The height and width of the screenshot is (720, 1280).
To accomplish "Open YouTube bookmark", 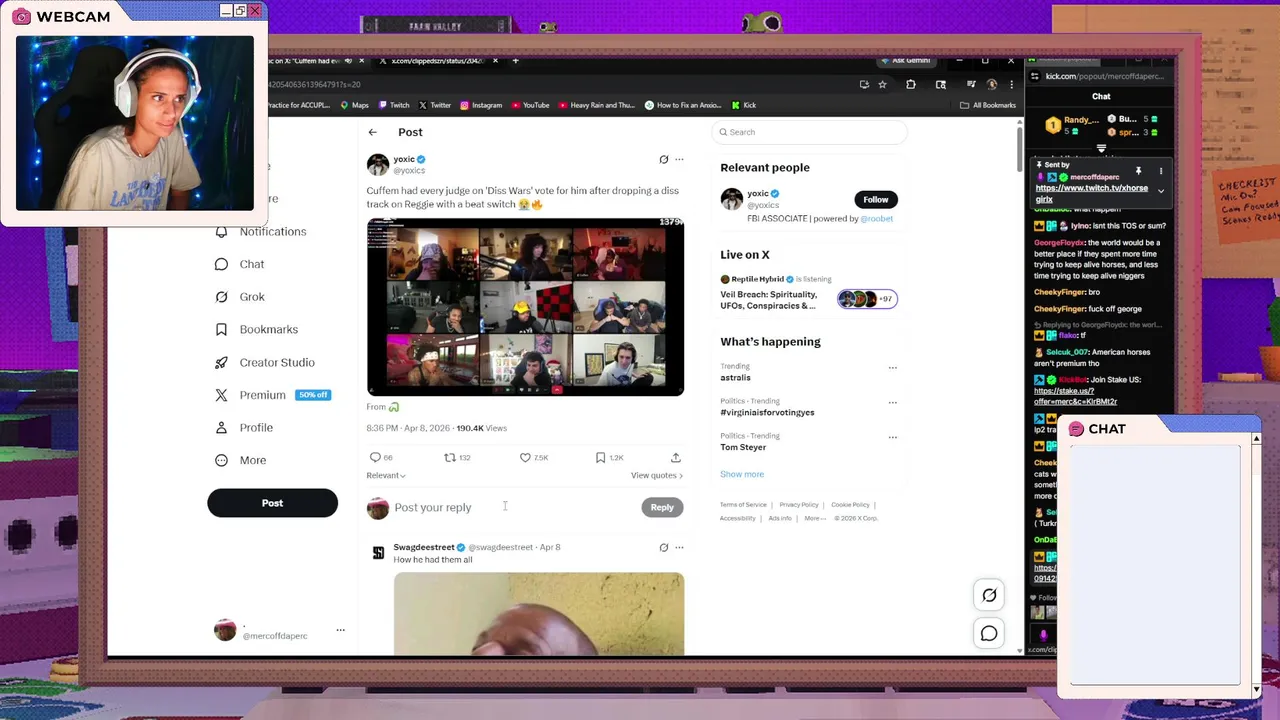I will pos(530,105).
